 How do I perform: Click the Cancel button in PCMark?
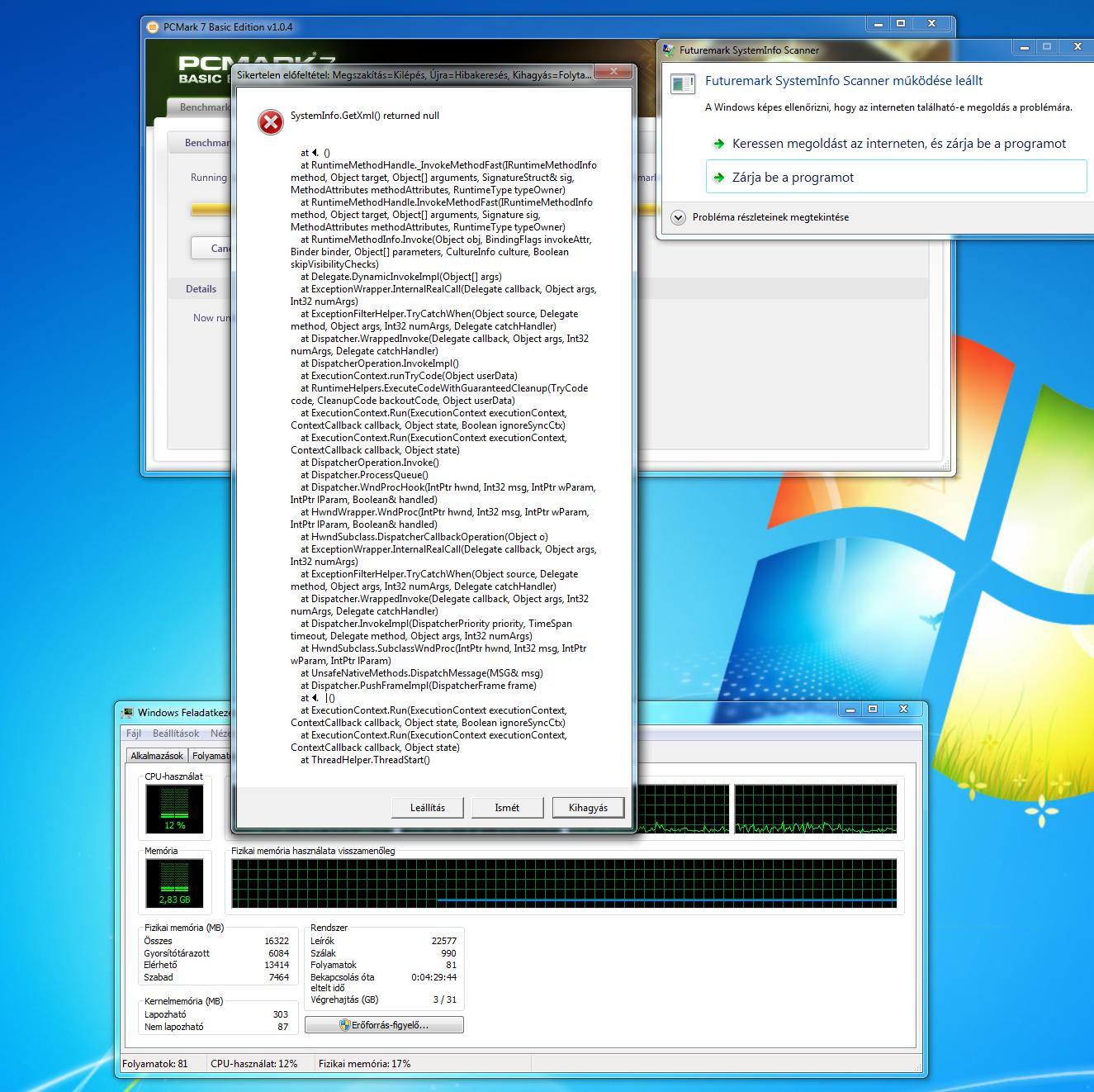click(212, 248)
